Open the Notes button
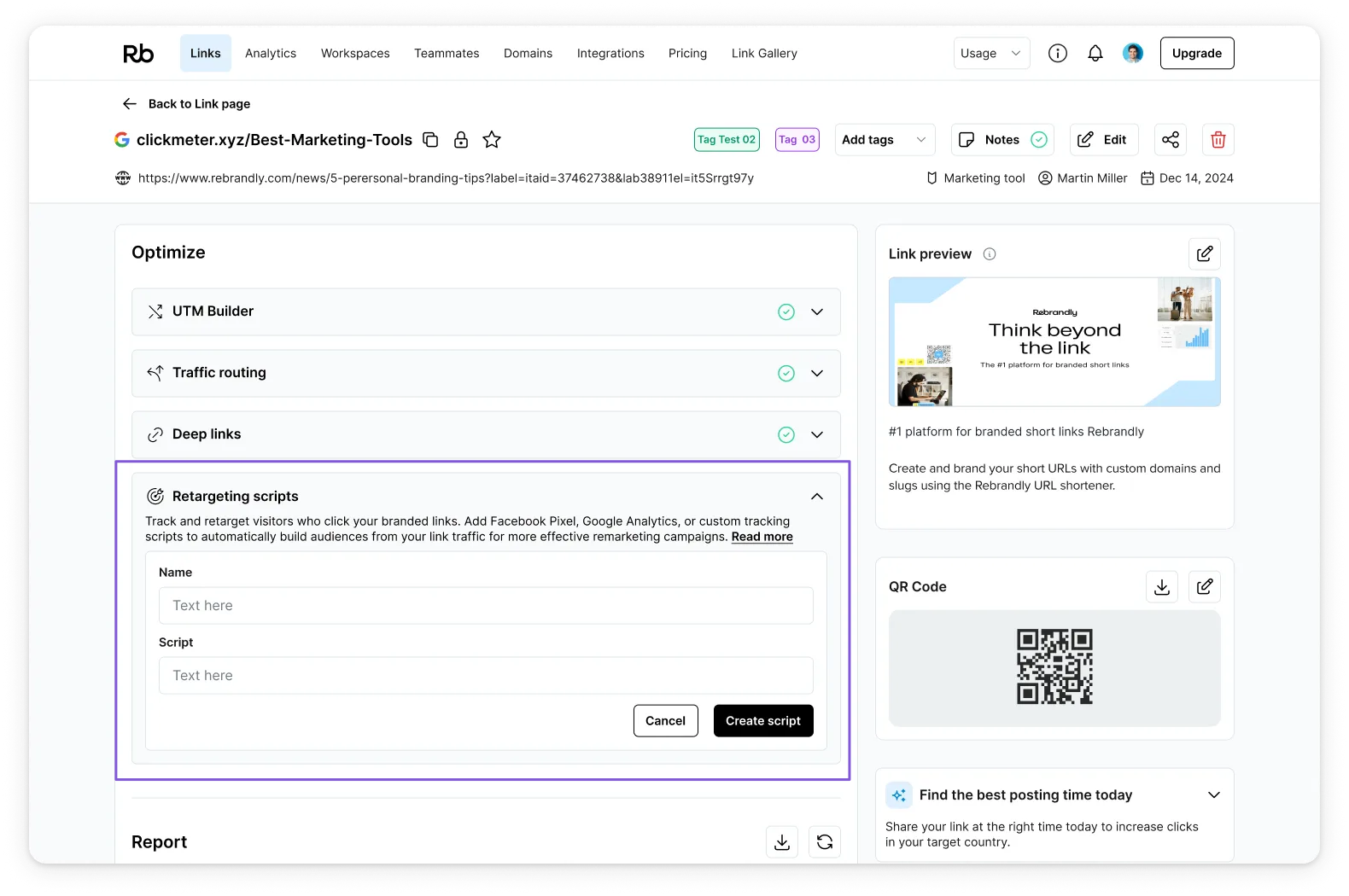The image size is (1349, 896). coord(1002,140)
